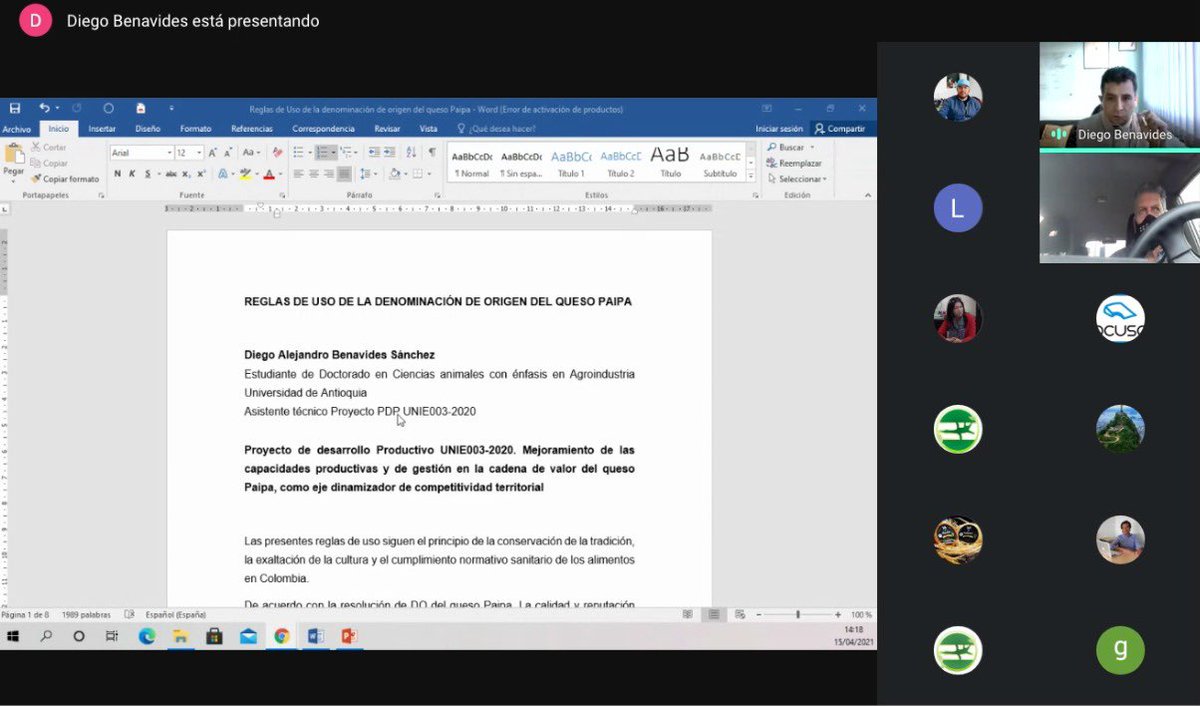Open text effects (outlined A) icon
Image resolution: width=1200 pixels, height=706 pixels.
tap(222, 174)
